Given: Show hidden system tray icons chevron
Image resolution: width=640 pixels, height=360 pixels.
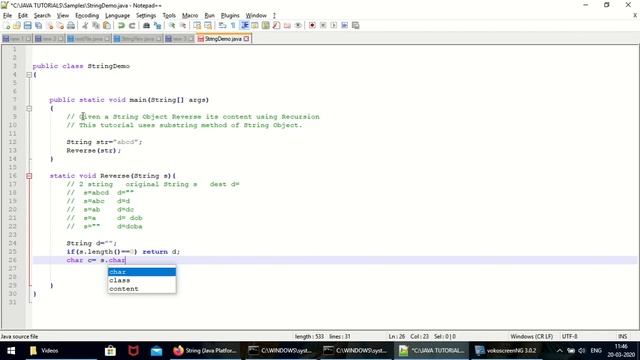Looking at the screenshot, I should (560, 351).
